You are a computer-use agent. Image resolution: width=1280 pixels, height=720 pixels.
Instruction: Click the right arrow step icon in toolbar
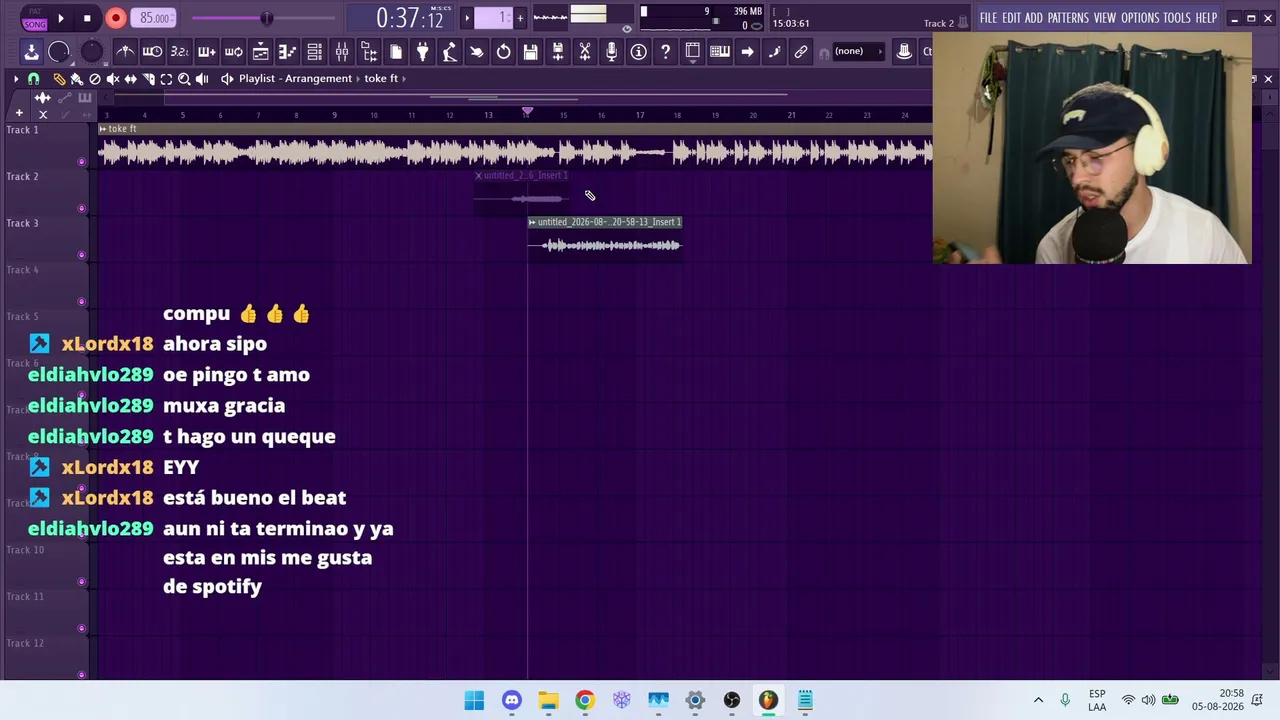[747, 52]
